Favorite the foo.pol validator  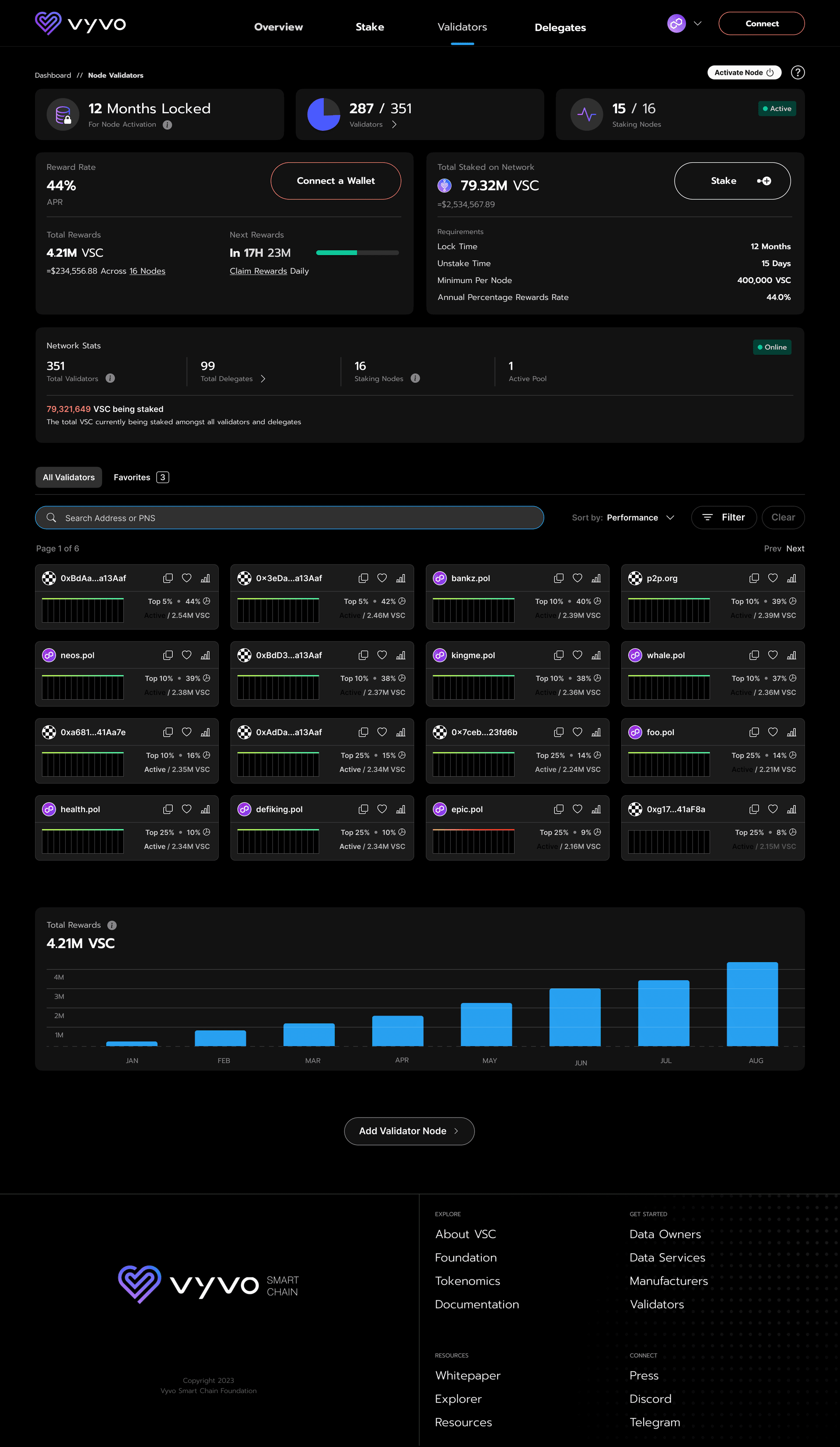tap(773, 732)
